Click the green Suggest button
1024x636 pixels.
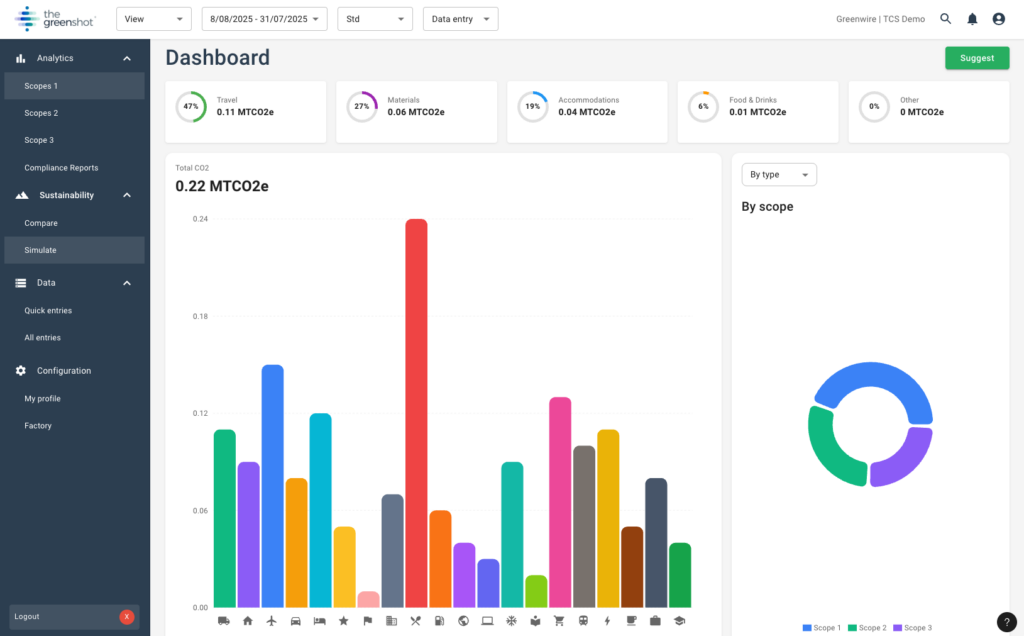tap(977, 57)
